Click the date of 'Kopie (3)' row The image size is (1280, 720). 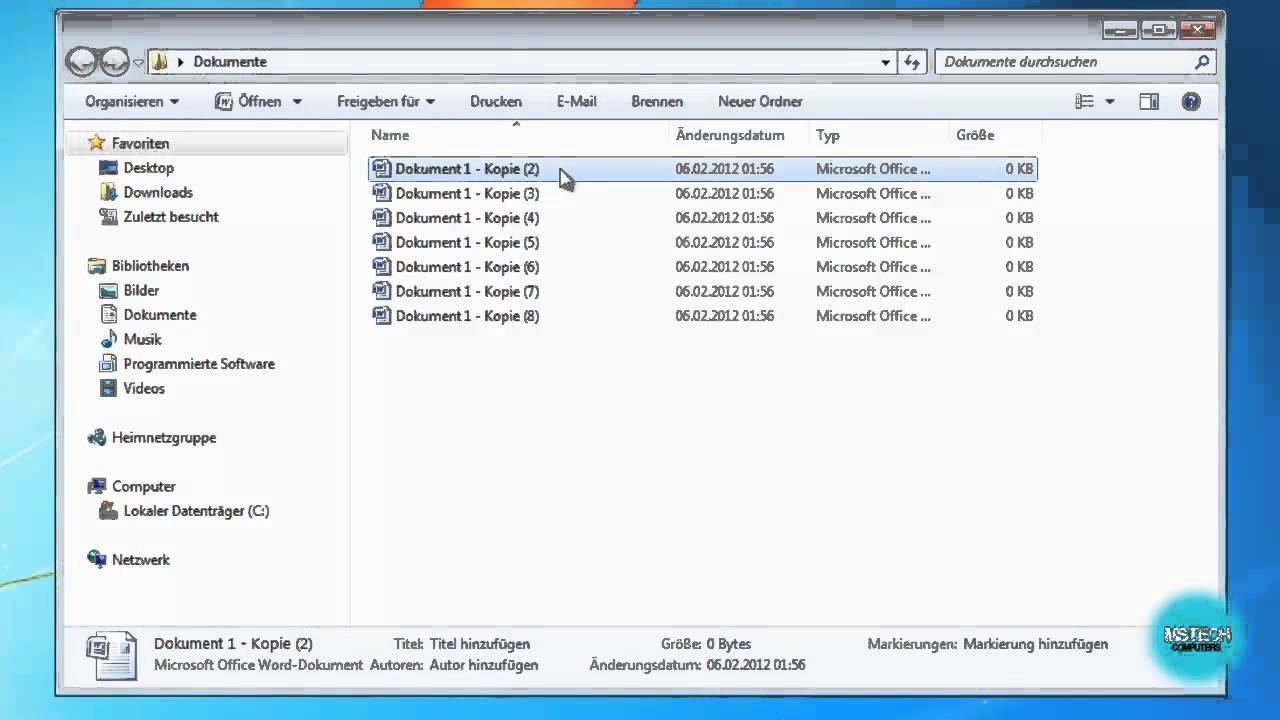pos(724,193)
